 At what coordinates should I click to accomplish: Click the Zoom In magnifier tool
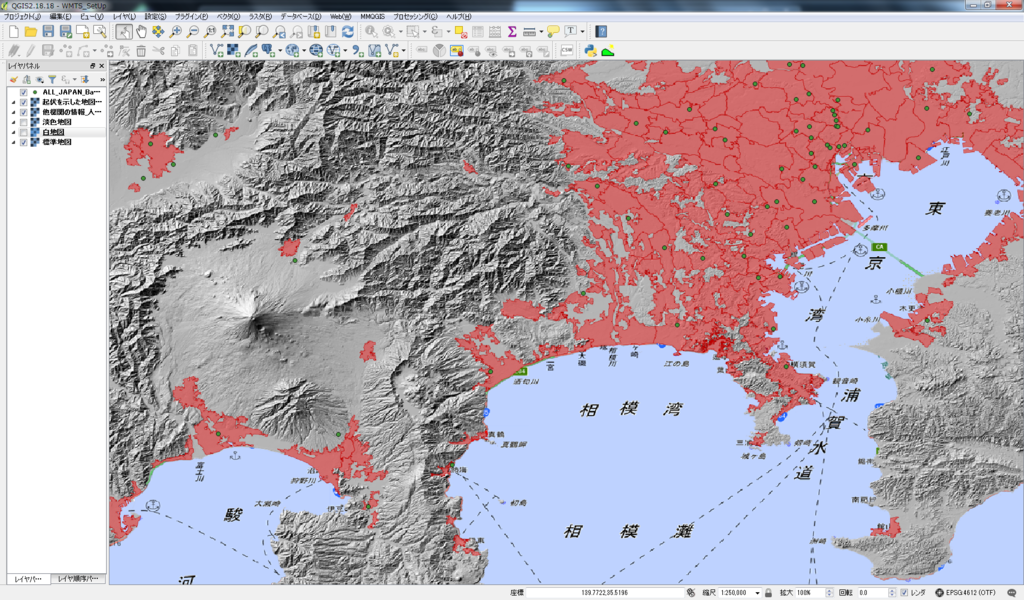(x=175, y=31)
